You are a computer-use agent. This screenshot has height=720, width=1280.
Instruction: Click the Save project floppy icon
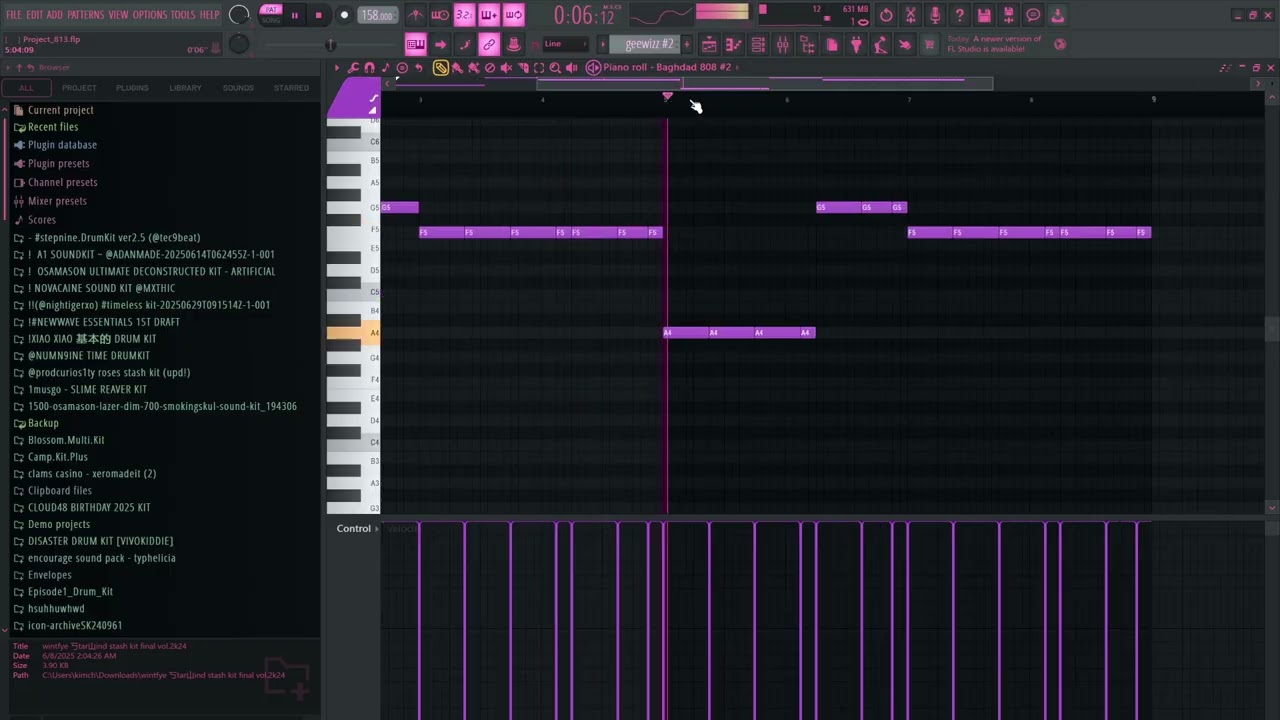click(x=984, y=15)
